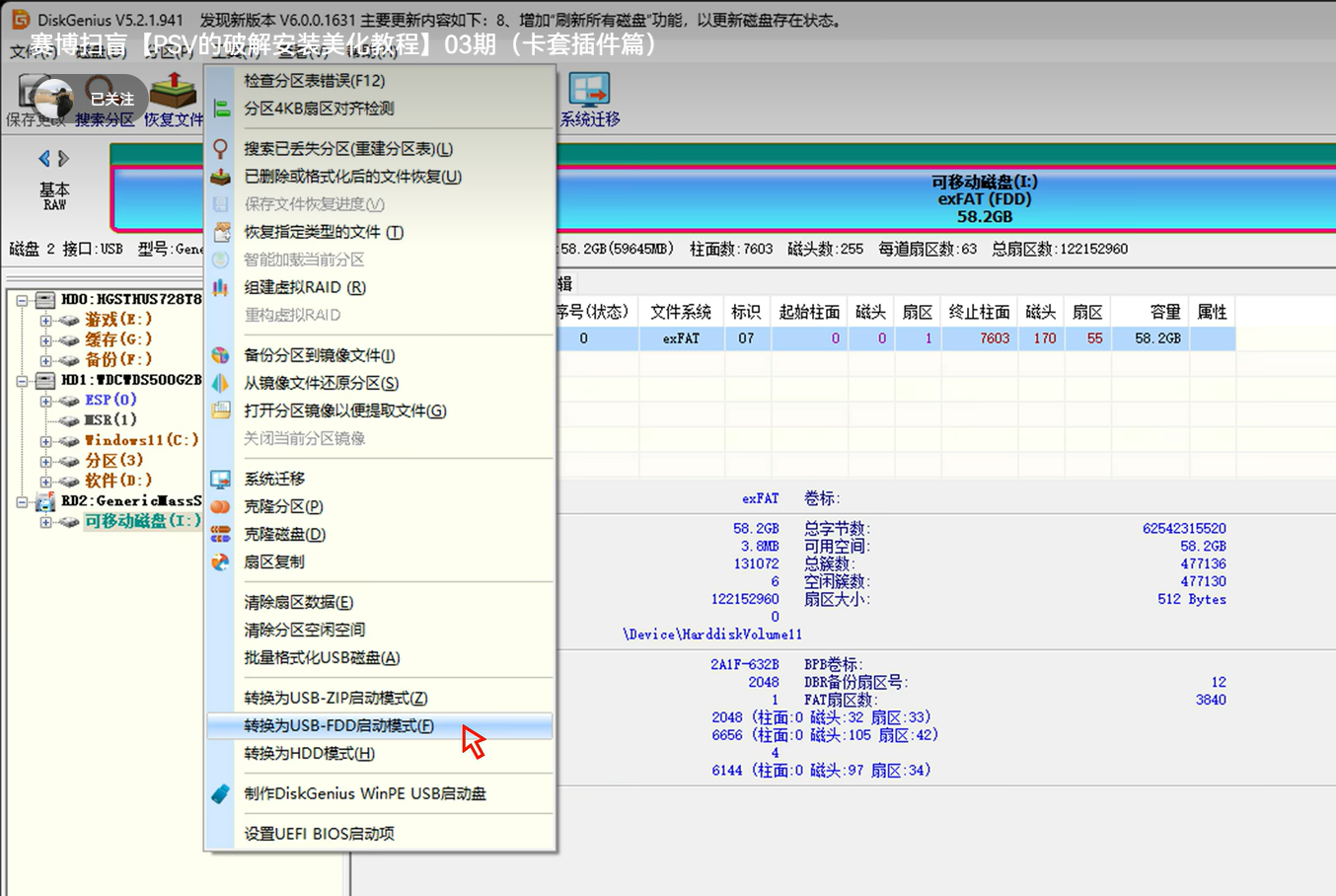
Task: Select 检查分区表错误(F12) menu entry
Action: click(x=380, y=81)
